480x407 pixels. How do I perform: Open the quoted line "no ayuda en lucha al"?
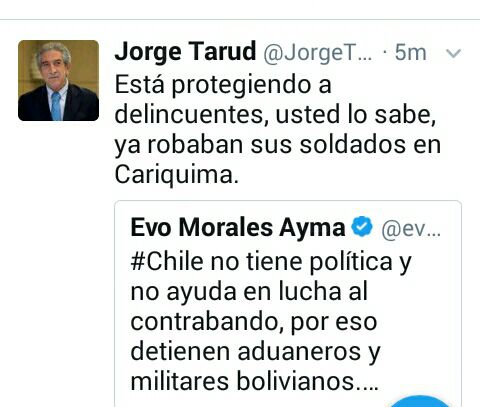249,291
